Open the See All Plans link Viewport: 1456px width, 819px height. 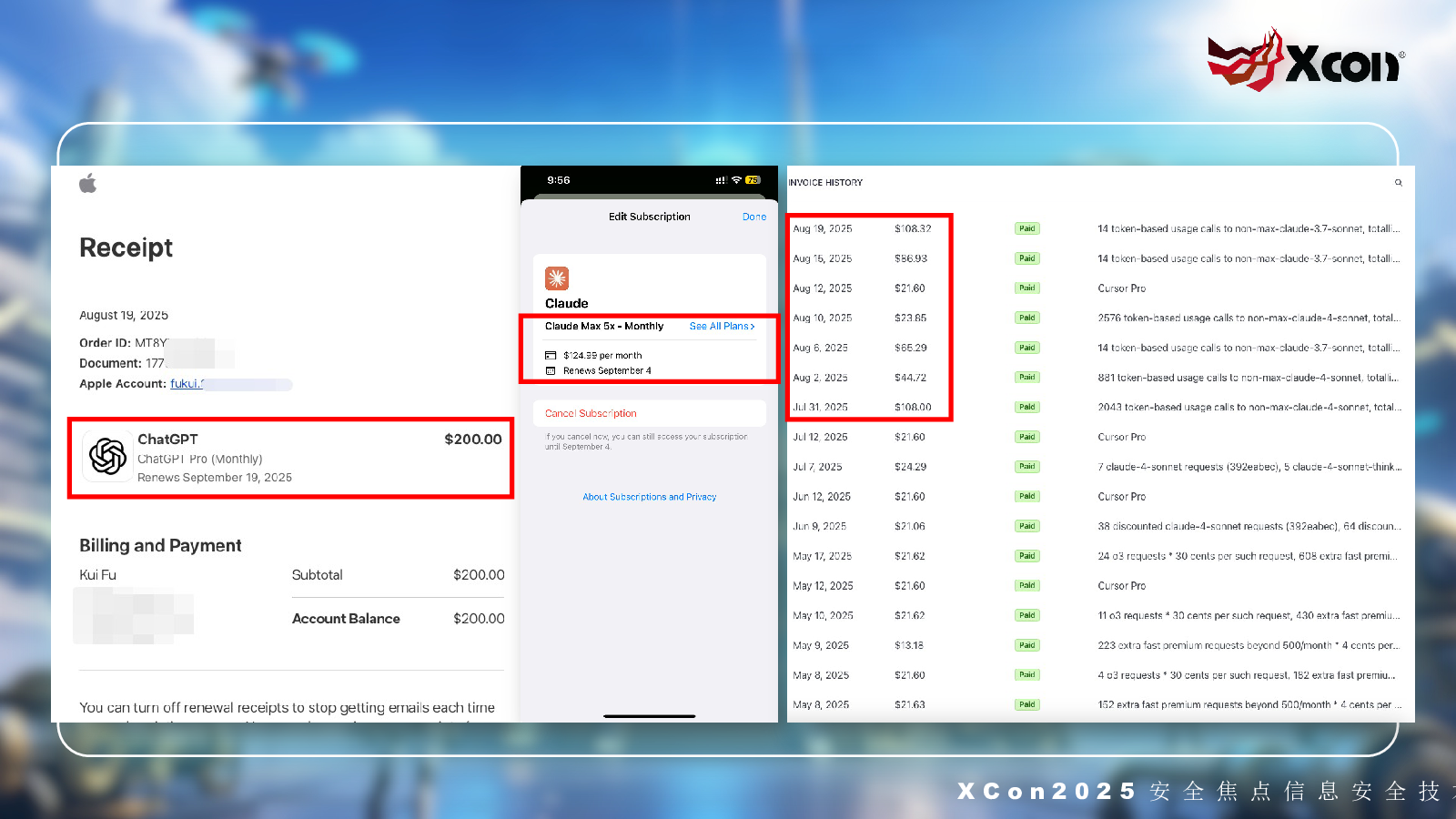723,326
